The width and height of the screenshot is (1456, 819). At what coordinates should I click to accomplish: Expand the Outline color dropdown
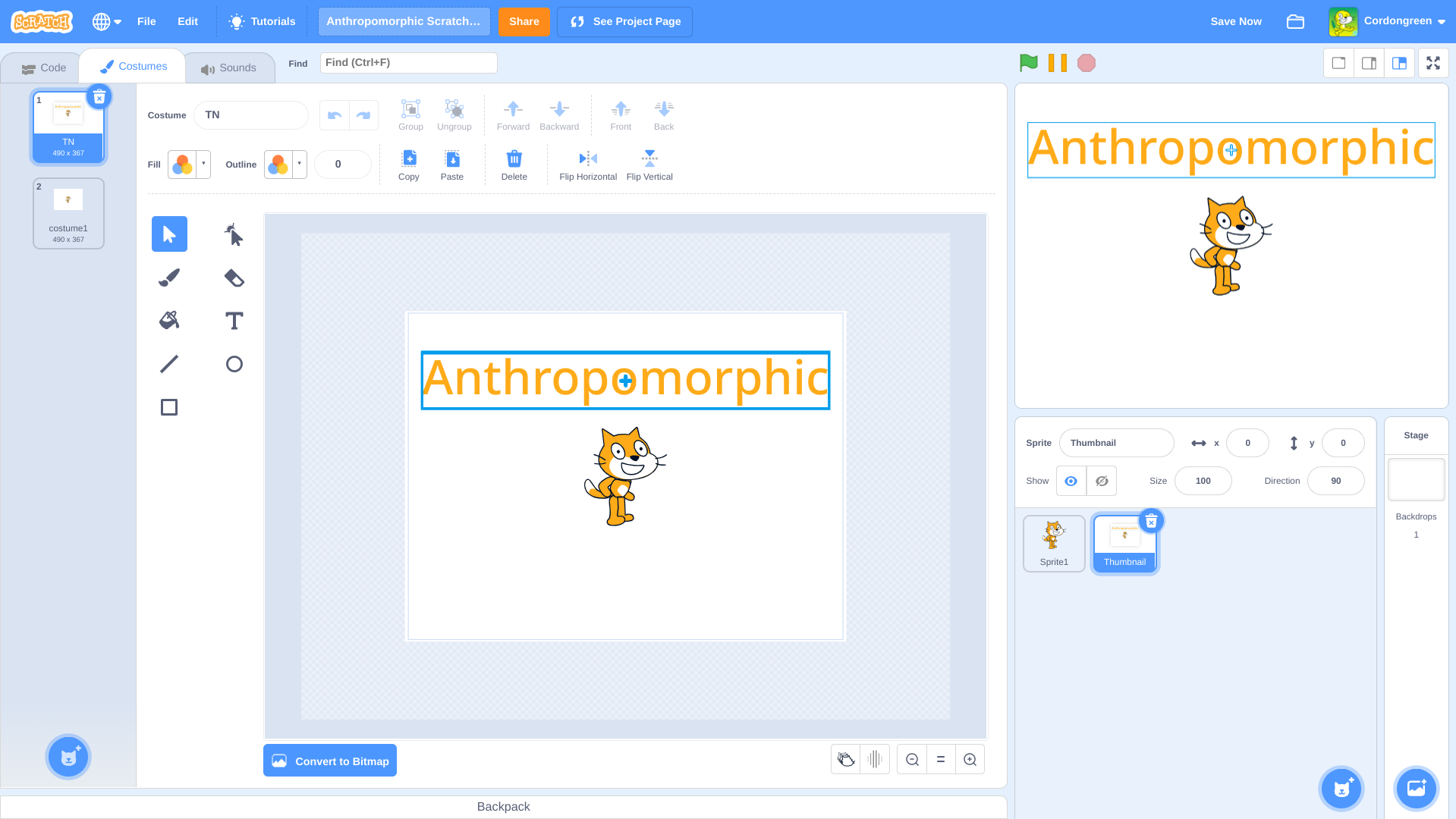click(x=298, y=165)
